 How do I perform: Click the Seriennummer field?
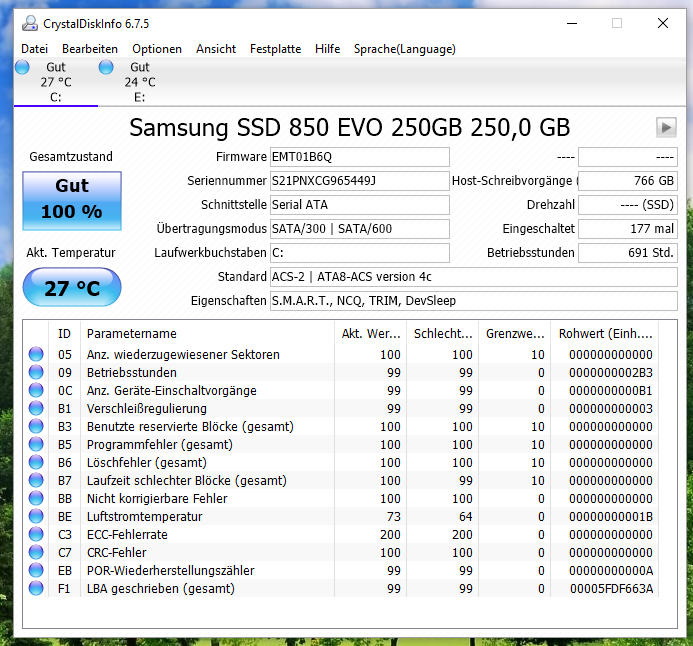click(360, 181)
